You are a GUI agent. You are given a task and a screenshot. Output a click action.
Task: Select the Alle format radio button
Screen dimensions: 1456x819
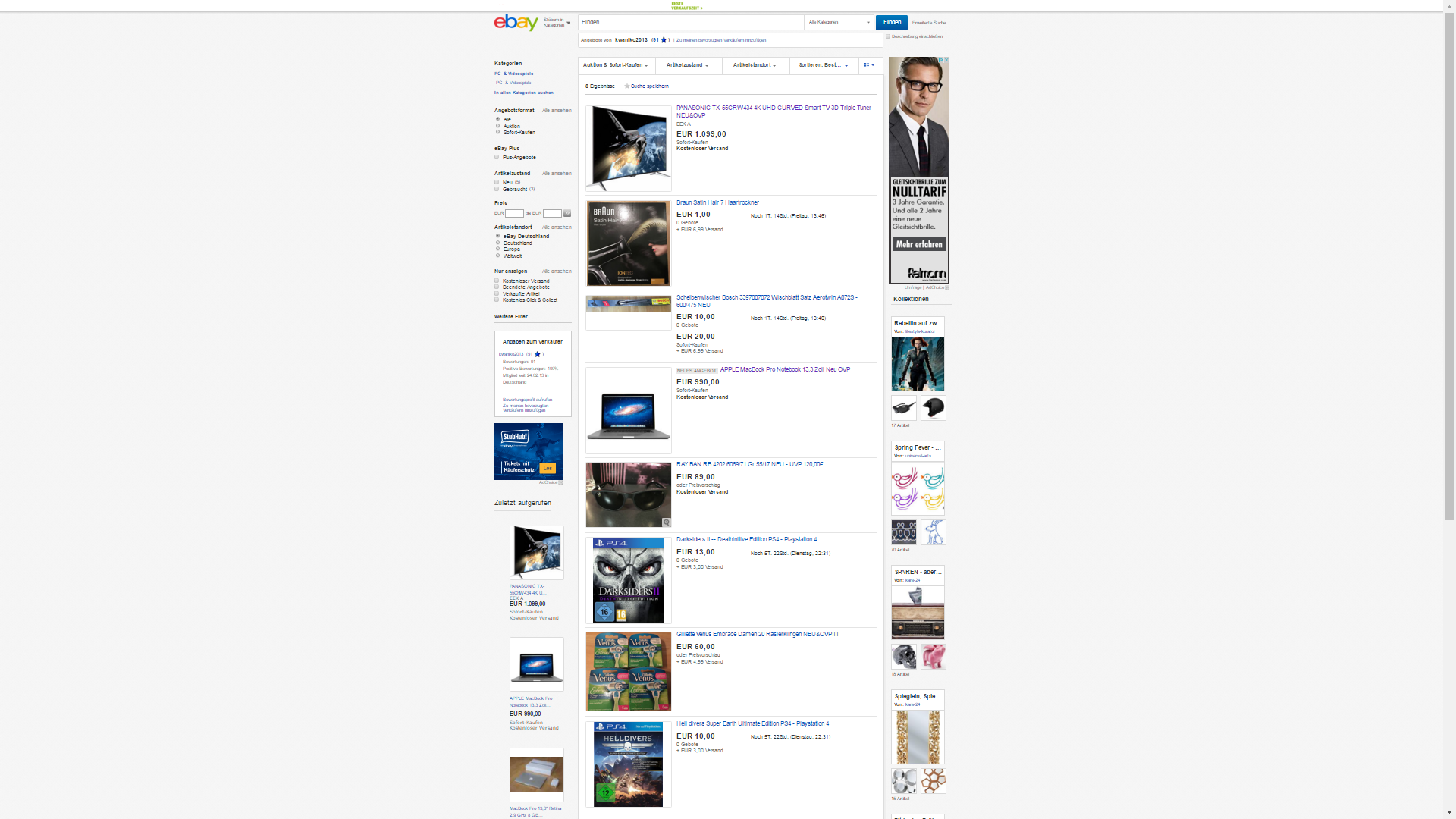[x=497, y=119]
